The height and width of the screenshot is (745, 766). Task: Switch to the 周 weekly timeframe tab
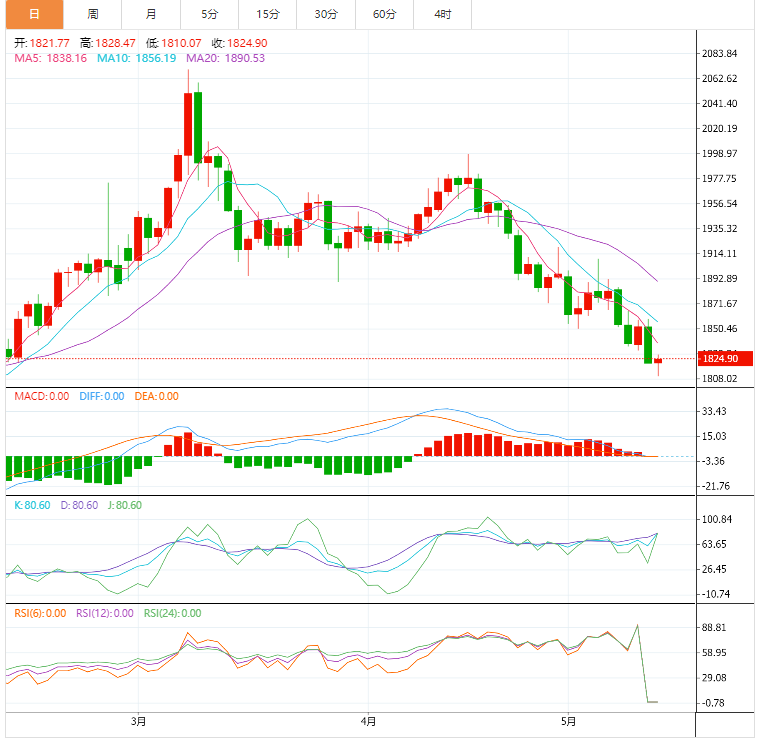(x=93, y=14)
